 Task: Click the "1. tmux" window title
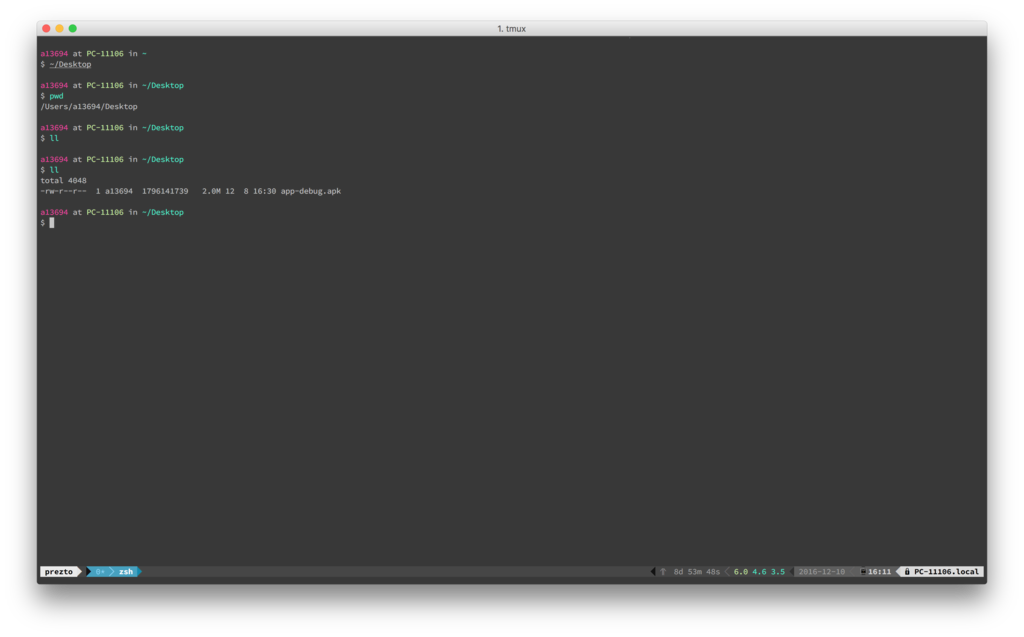511,29
